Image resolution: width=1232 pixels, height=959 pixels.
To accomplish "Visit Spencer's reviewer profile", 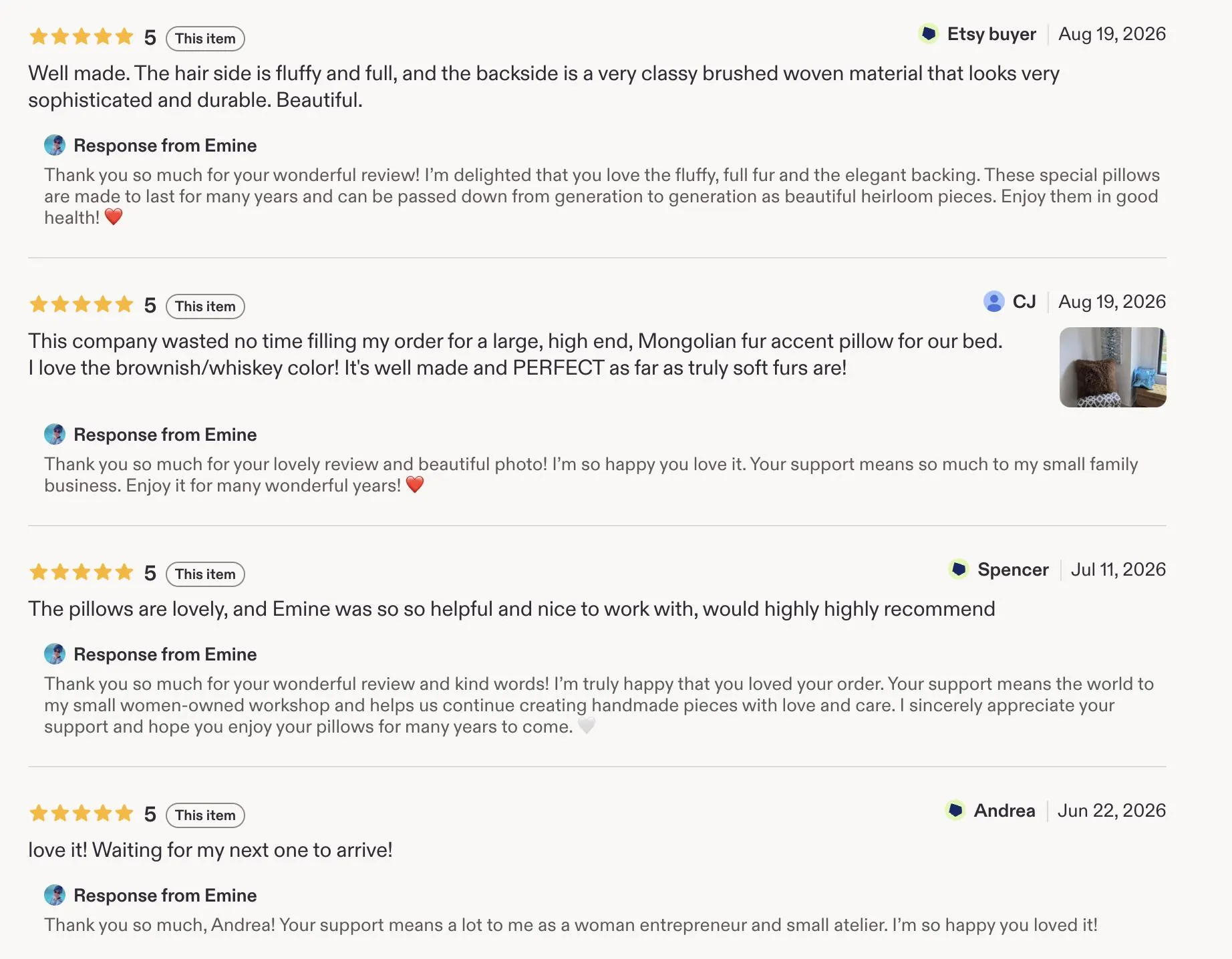I will (1013, 570).
